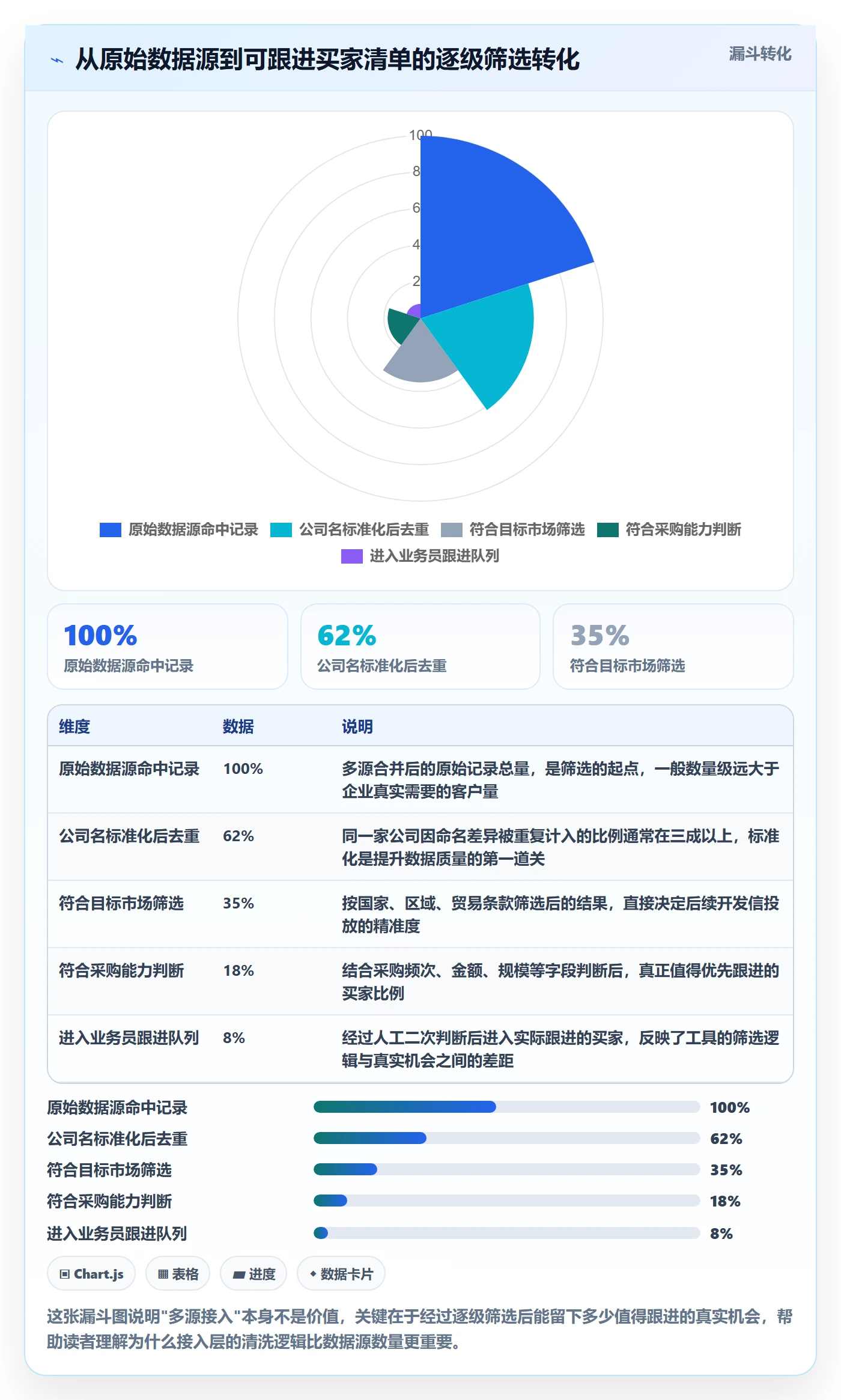Click the diamond icon on 数据卡片 chip

pyautogui.click(x=313, y=1274)
